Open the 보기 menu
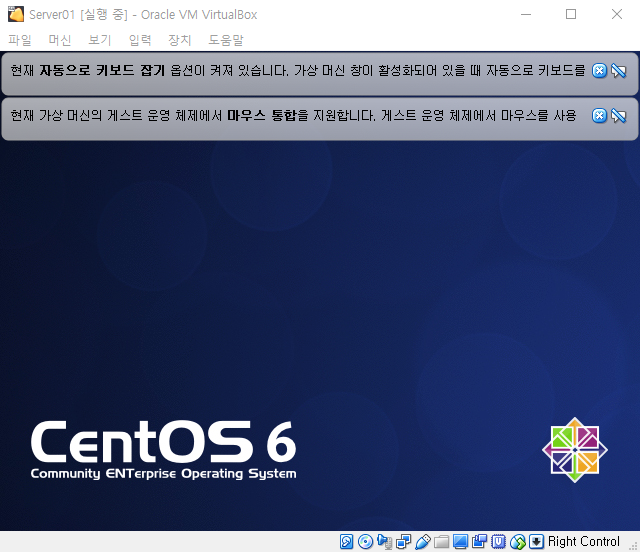Screen dimensions: 640x552 click(100, 40)
